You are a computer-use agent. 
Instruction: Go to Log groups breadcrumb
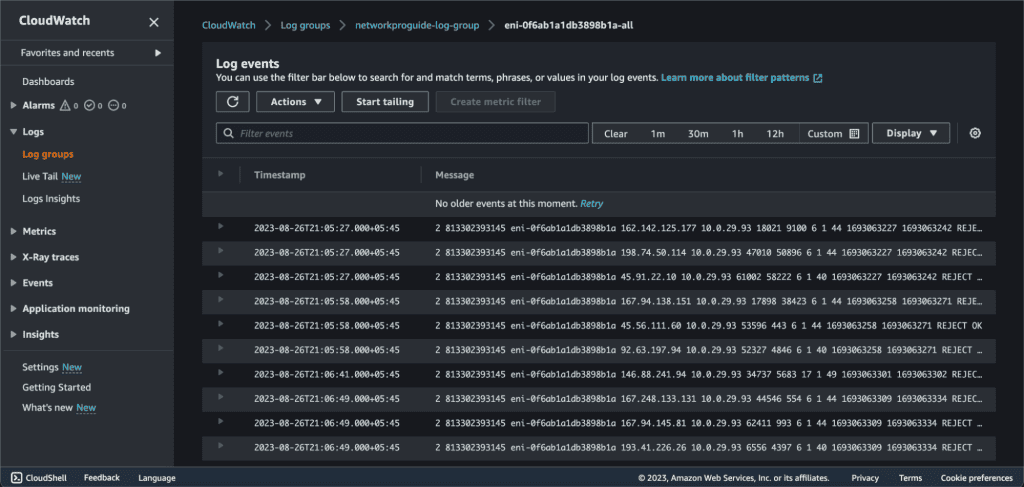[x=305, y=25]
